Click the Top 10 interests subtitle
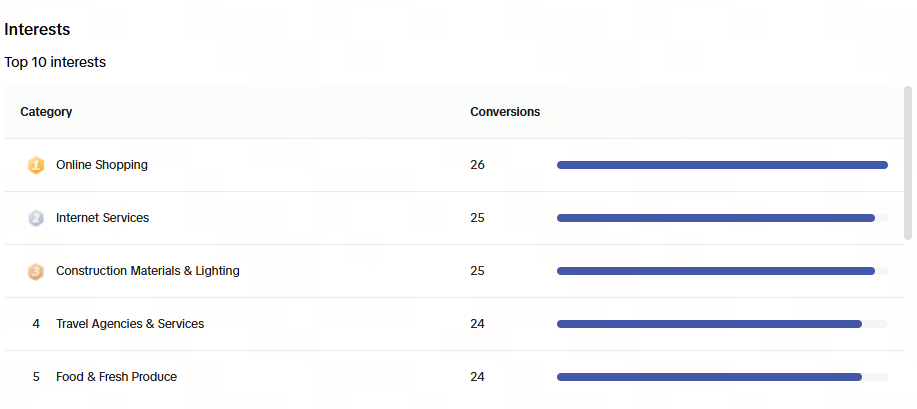This screenshot has height=409, width=917. (55, 62)
